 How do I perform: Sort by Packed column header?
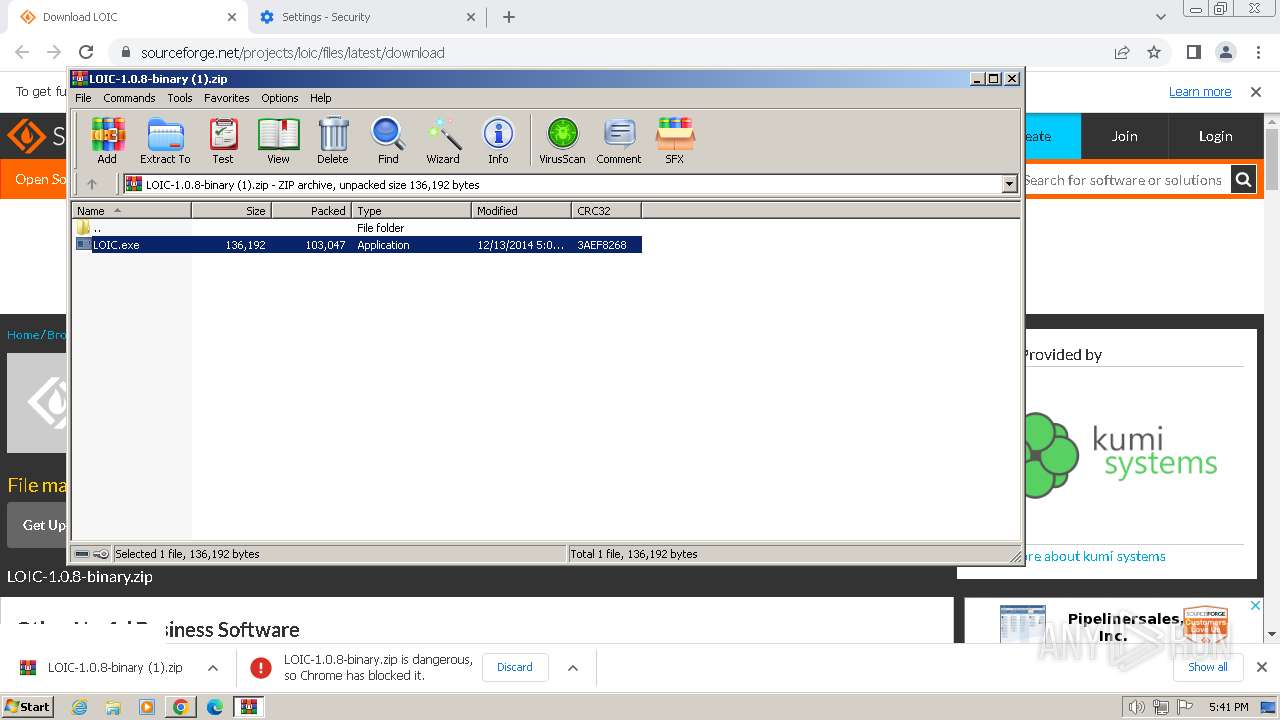[311, 210]
